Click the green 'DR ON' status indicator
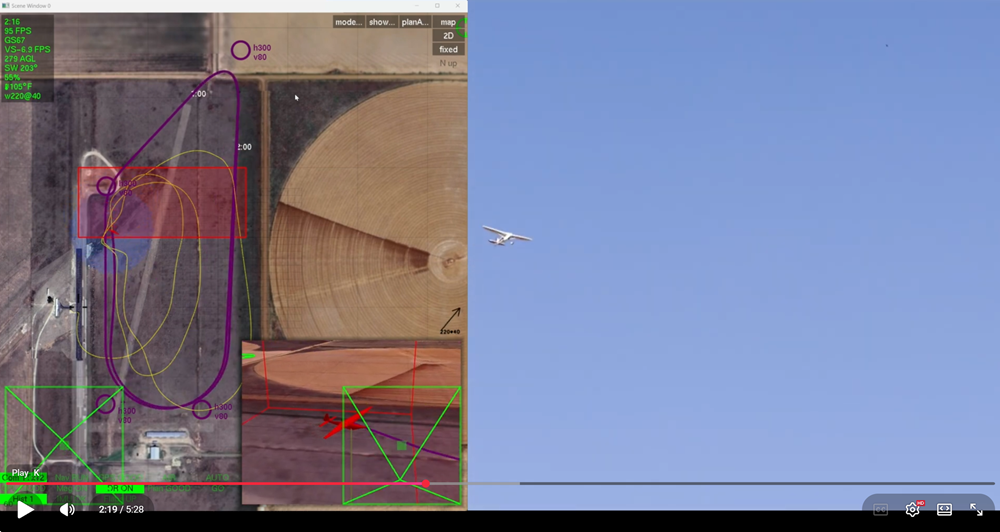This screenshot has height=532, width=1000. click(x=119, y=489)
